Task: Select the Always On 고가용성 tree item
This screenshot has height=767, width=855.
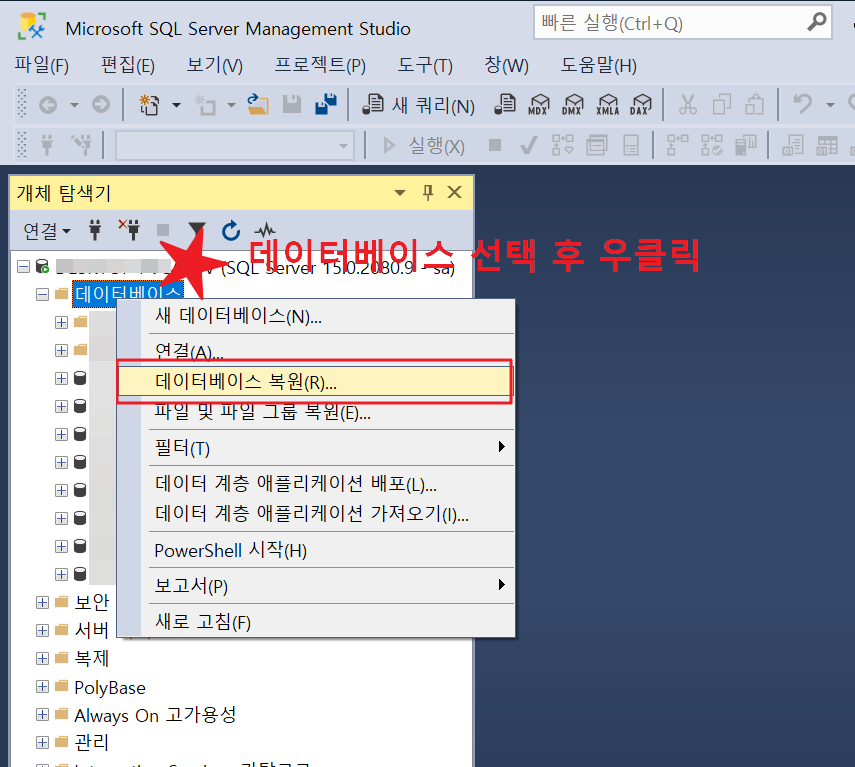Action: 155,715
